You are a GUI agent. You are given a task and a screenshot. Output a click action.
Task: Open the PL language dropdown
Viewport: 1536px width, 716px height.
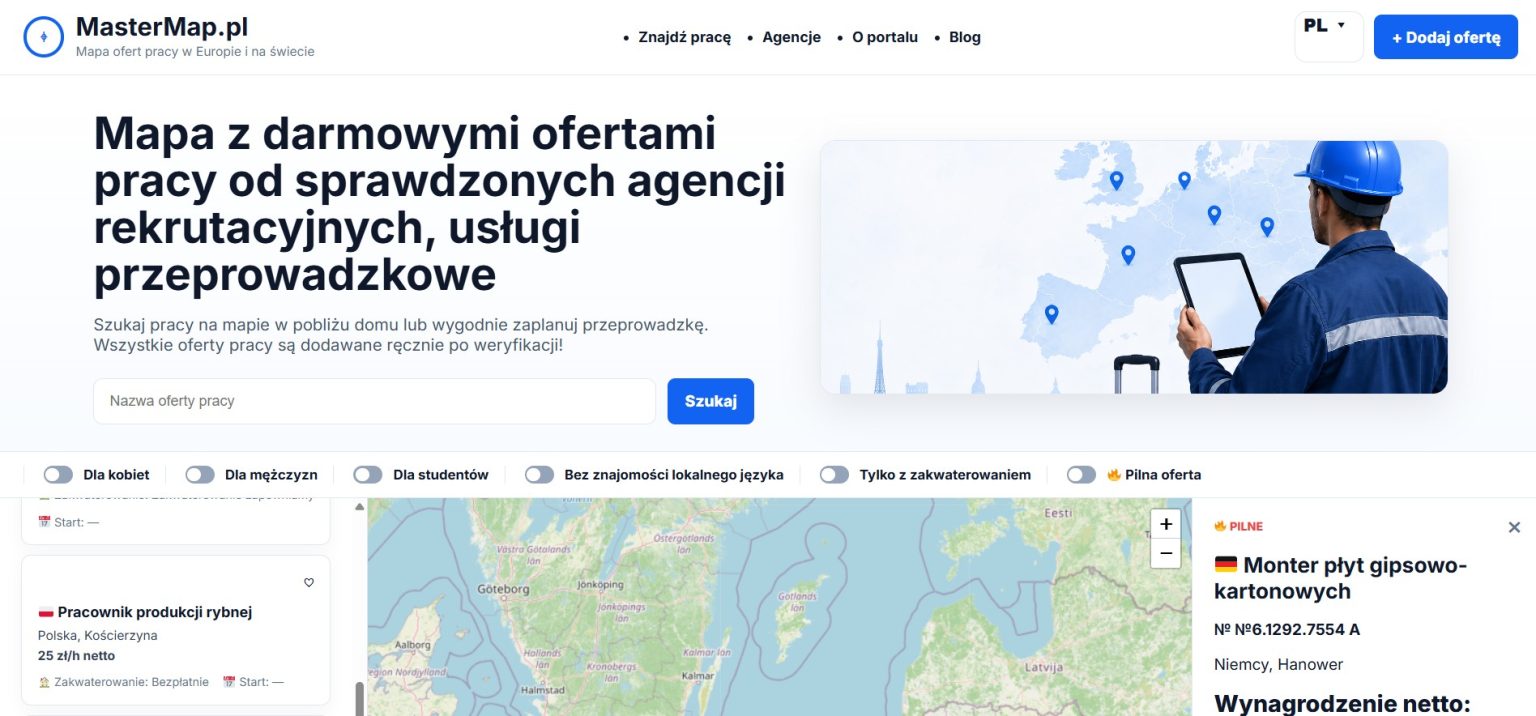tap(1329, 37)
